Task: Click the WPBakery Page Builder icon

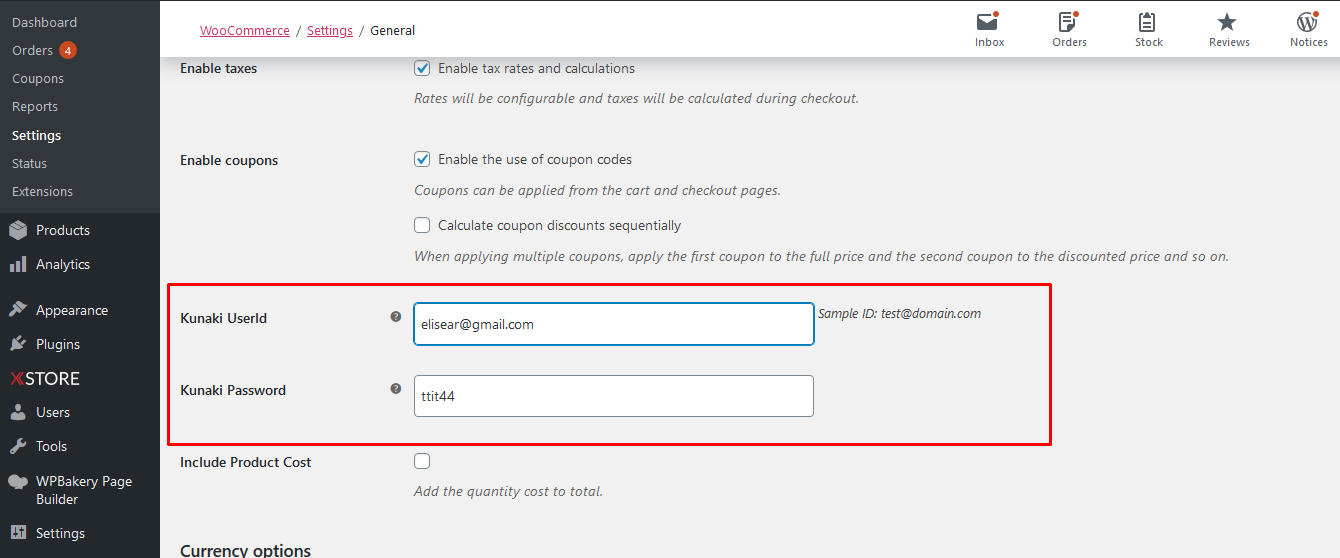Action: (x=18, y=481)
